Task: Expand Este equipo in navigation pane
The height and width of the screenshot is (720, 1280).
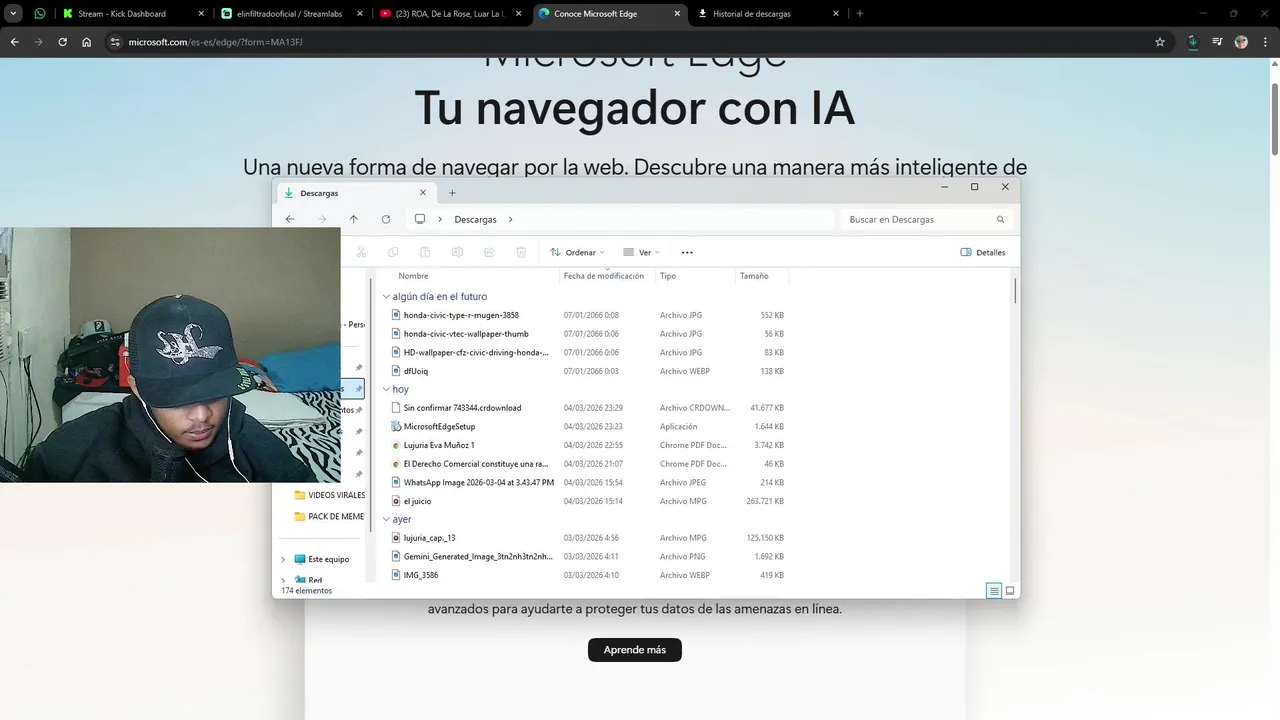Action: (x=283, y=560)
